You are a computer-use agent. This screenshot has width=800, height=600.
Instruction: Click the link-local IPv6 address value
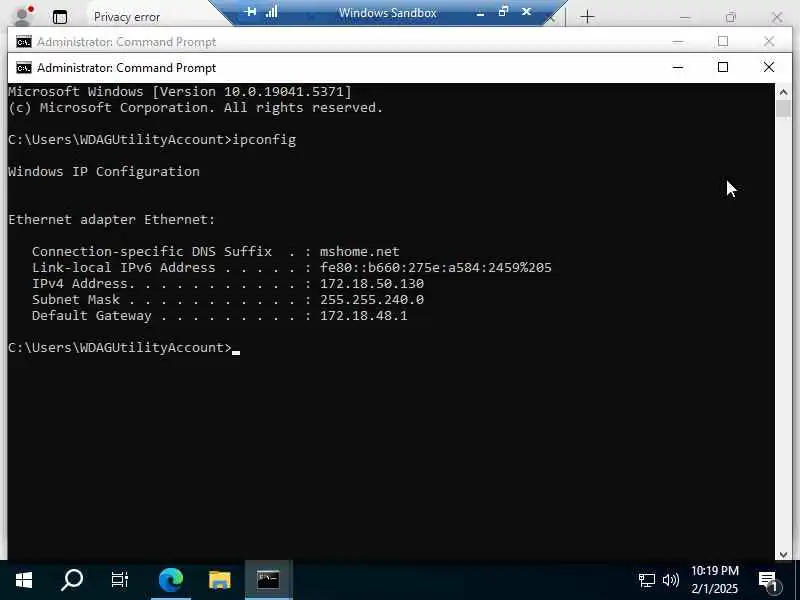tap(436, 267)
